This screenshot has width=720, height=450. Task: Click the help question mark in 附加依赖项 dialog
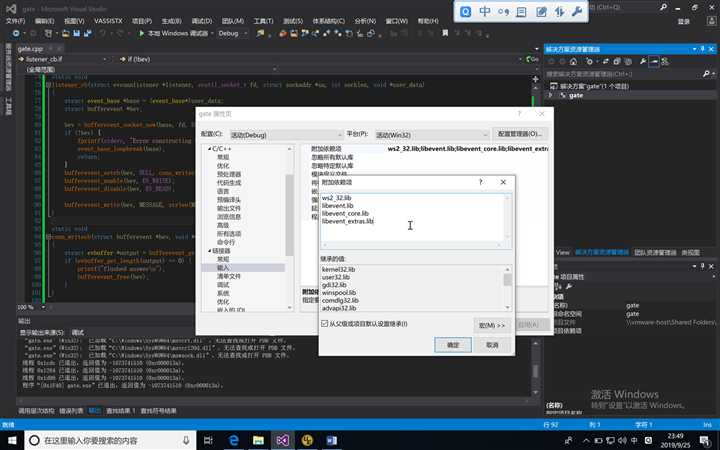[x=481, y=182]
